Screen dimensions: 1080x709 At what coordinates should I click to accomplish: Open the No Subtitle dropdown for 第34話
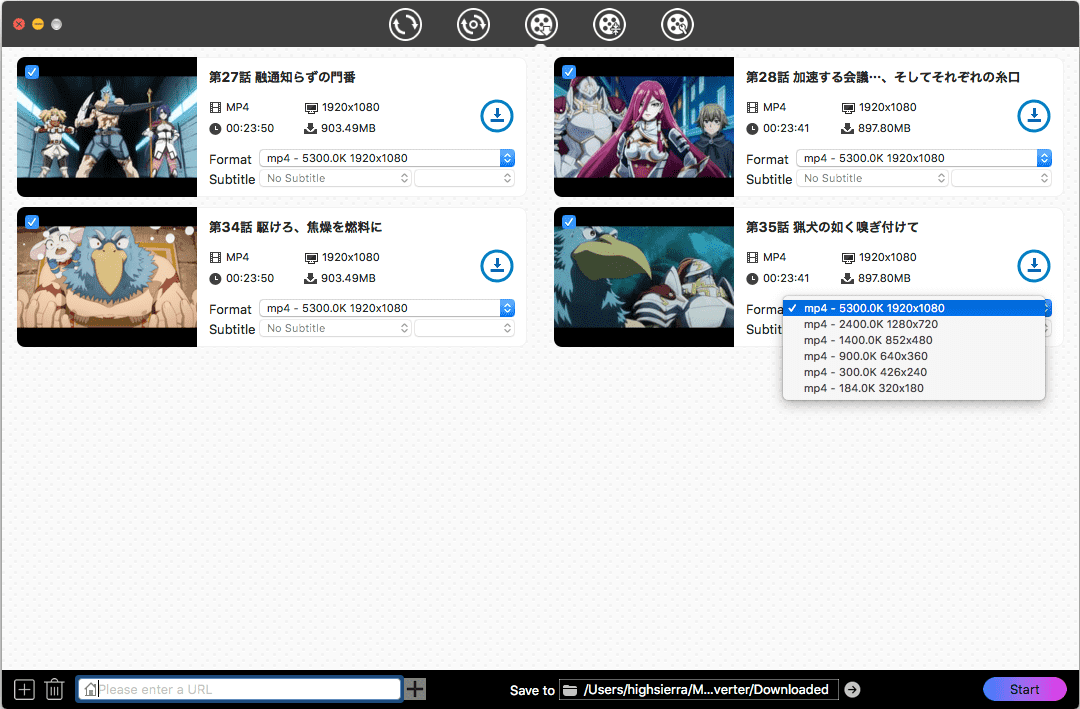click(x=335, y=328)
